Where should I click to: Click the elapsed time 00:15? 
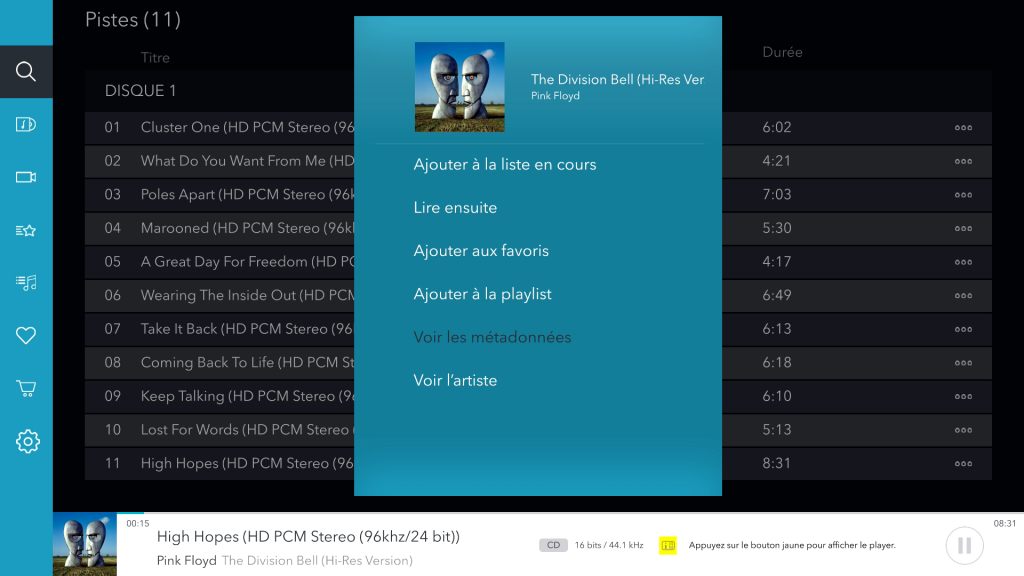tap(138, 524)
